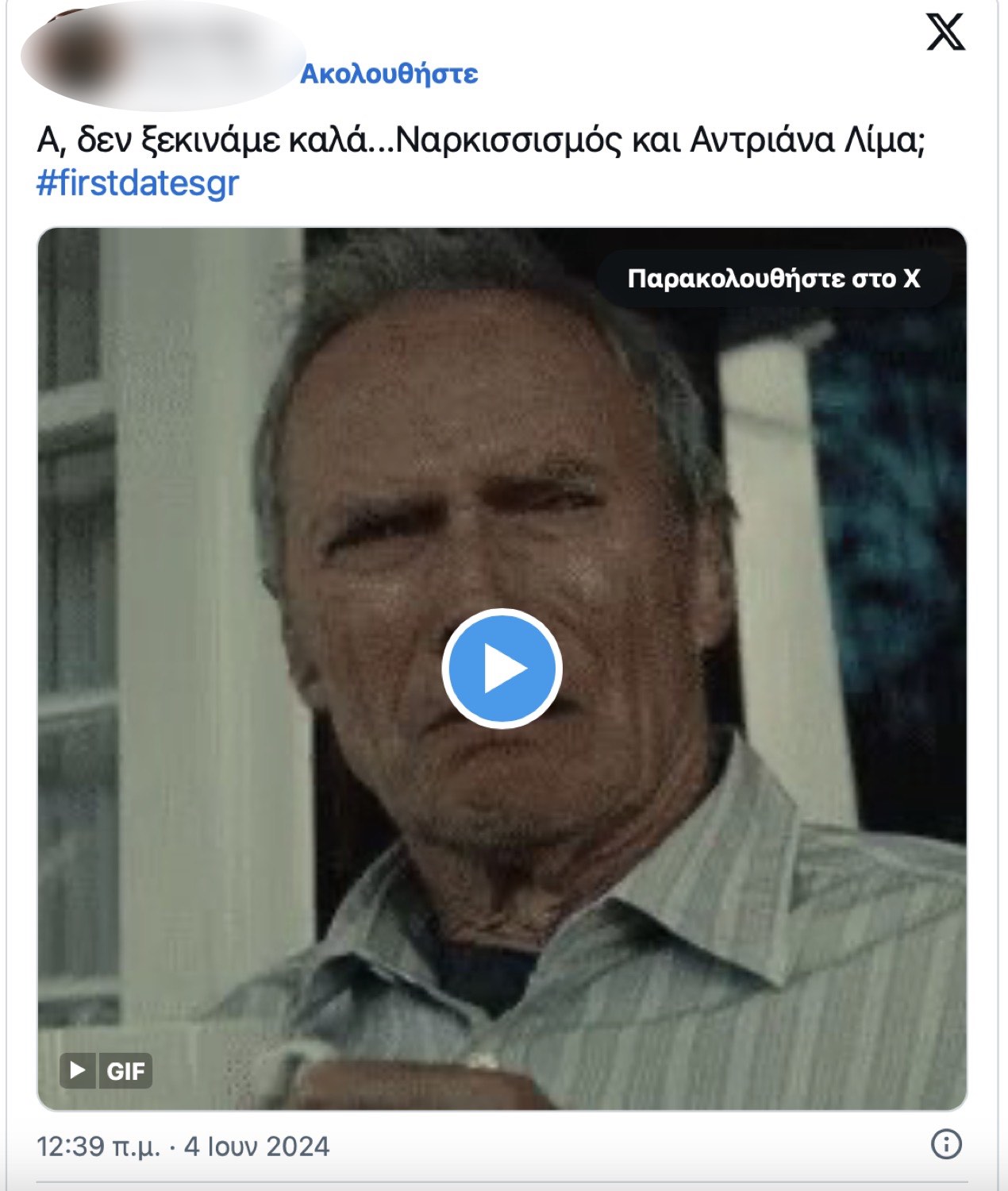Click the date 4 Ιουν 2024
This screenshot has height=1191, width=1008.
(x=256, y=1147)
